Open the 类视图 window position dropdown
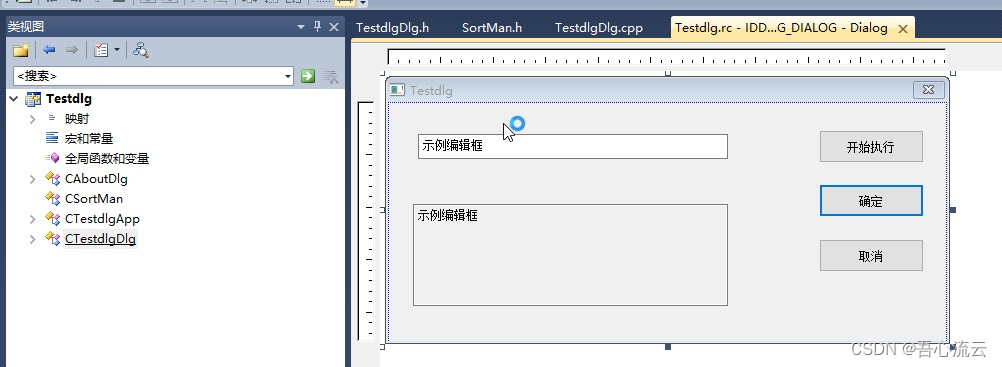 (x=302, y=27)
